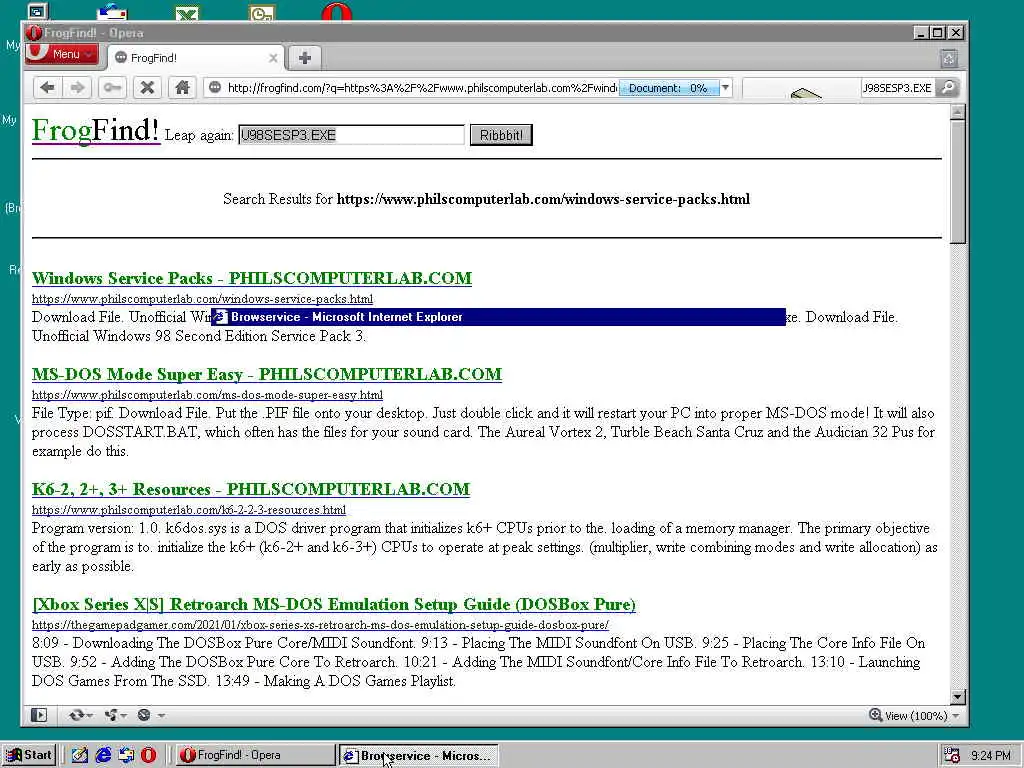
Task: Click the vertical scrollbar down arrow
Action: pyautogui.click(x=957, y=697)
